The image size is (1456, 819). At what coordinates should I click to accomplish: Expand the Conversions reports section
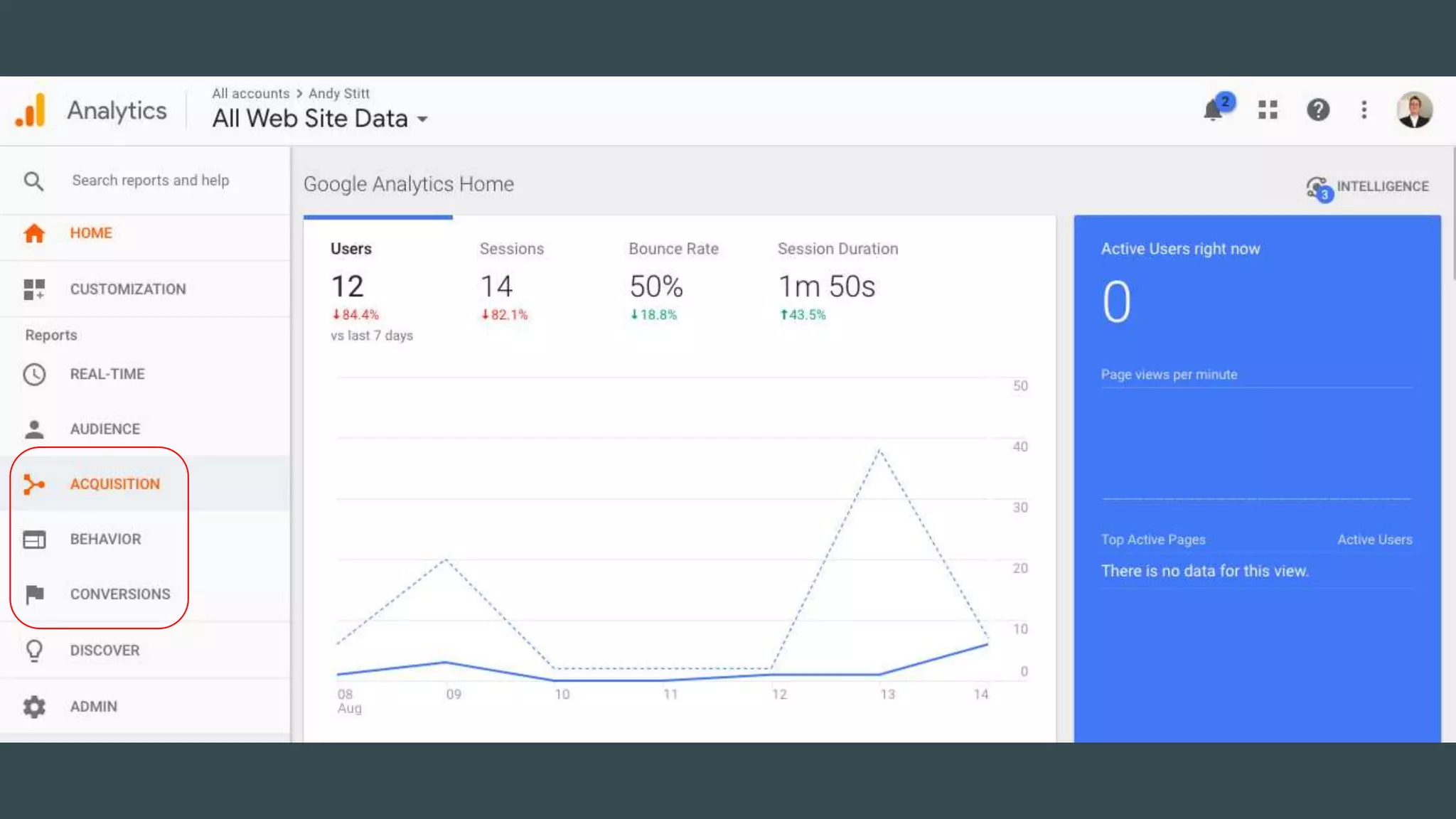(119, 594)
